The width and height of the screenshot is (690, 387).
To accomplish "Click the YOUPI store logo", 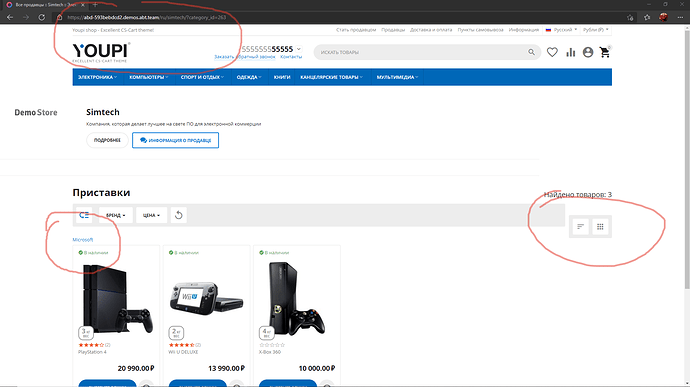I will 101,52.
